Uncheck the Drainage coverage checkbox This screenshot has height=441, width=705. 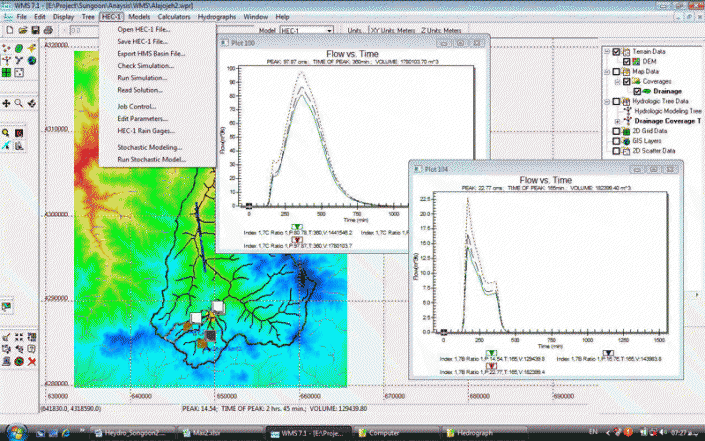coord(637,91)
